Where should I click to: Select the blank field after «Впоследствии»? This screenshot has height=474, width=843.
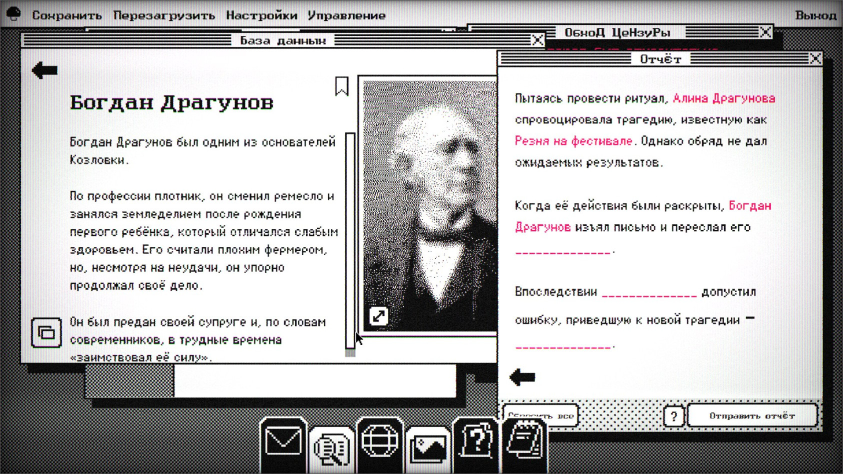pos(649,293)
